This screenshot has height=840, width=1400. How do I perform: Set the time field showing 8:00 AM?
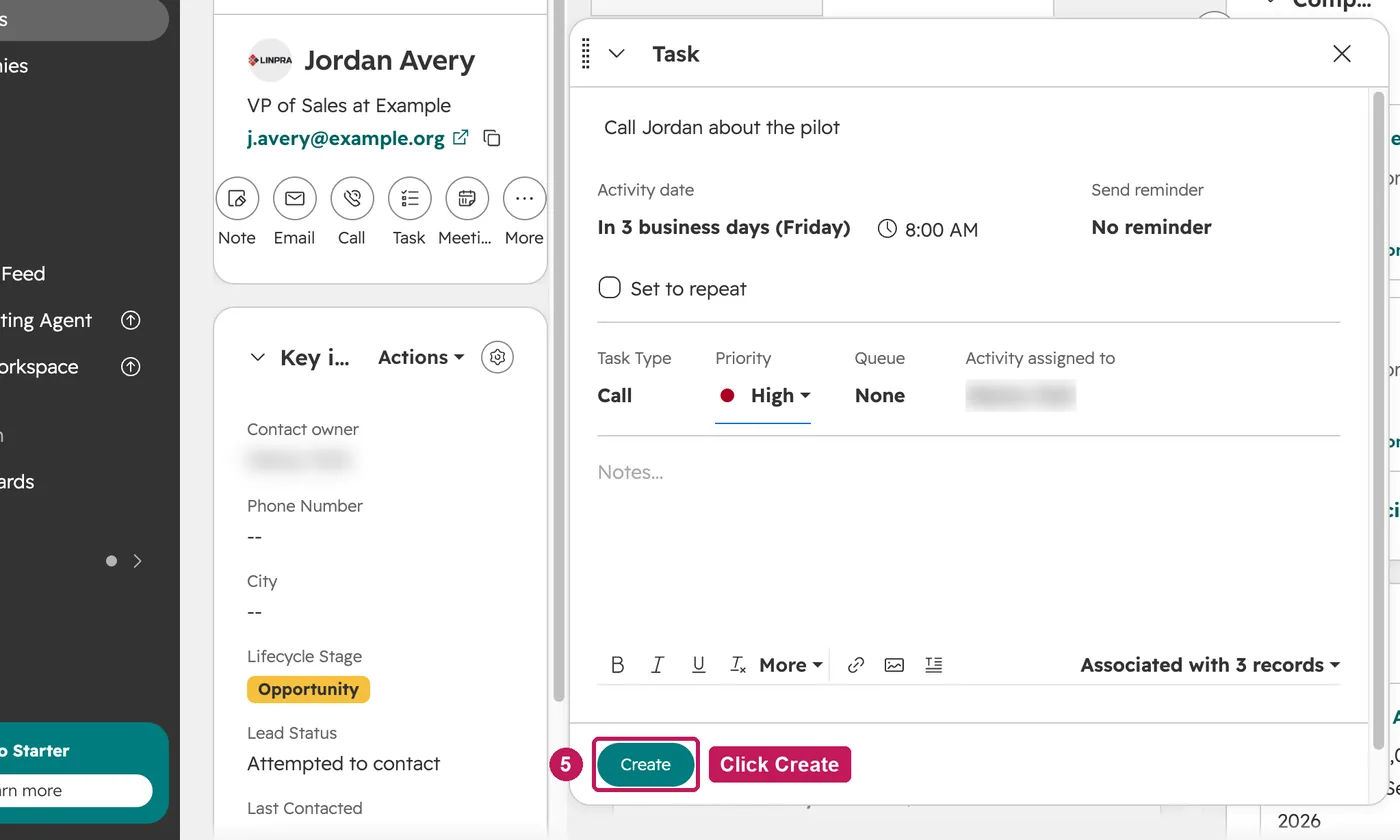click(x=941, y=229)
